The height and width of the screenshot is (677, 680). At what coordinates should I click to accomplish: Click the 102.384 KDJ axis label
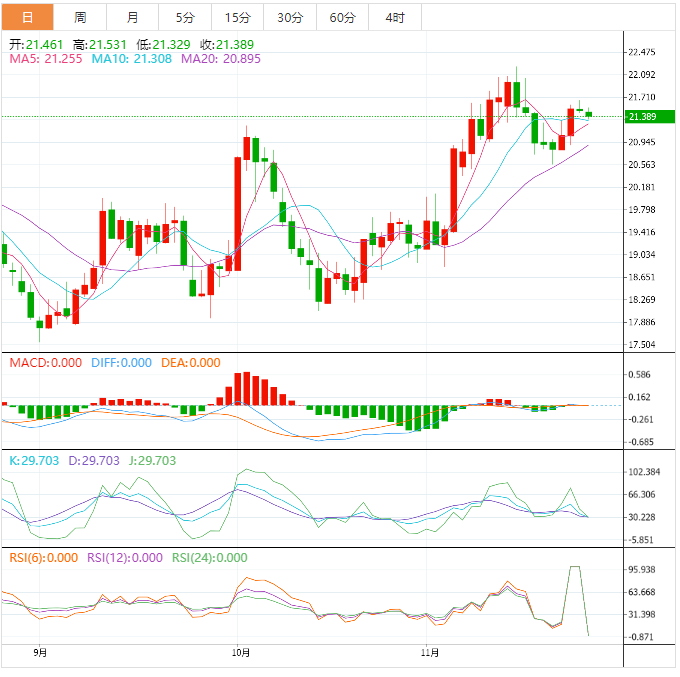[644, 472]
